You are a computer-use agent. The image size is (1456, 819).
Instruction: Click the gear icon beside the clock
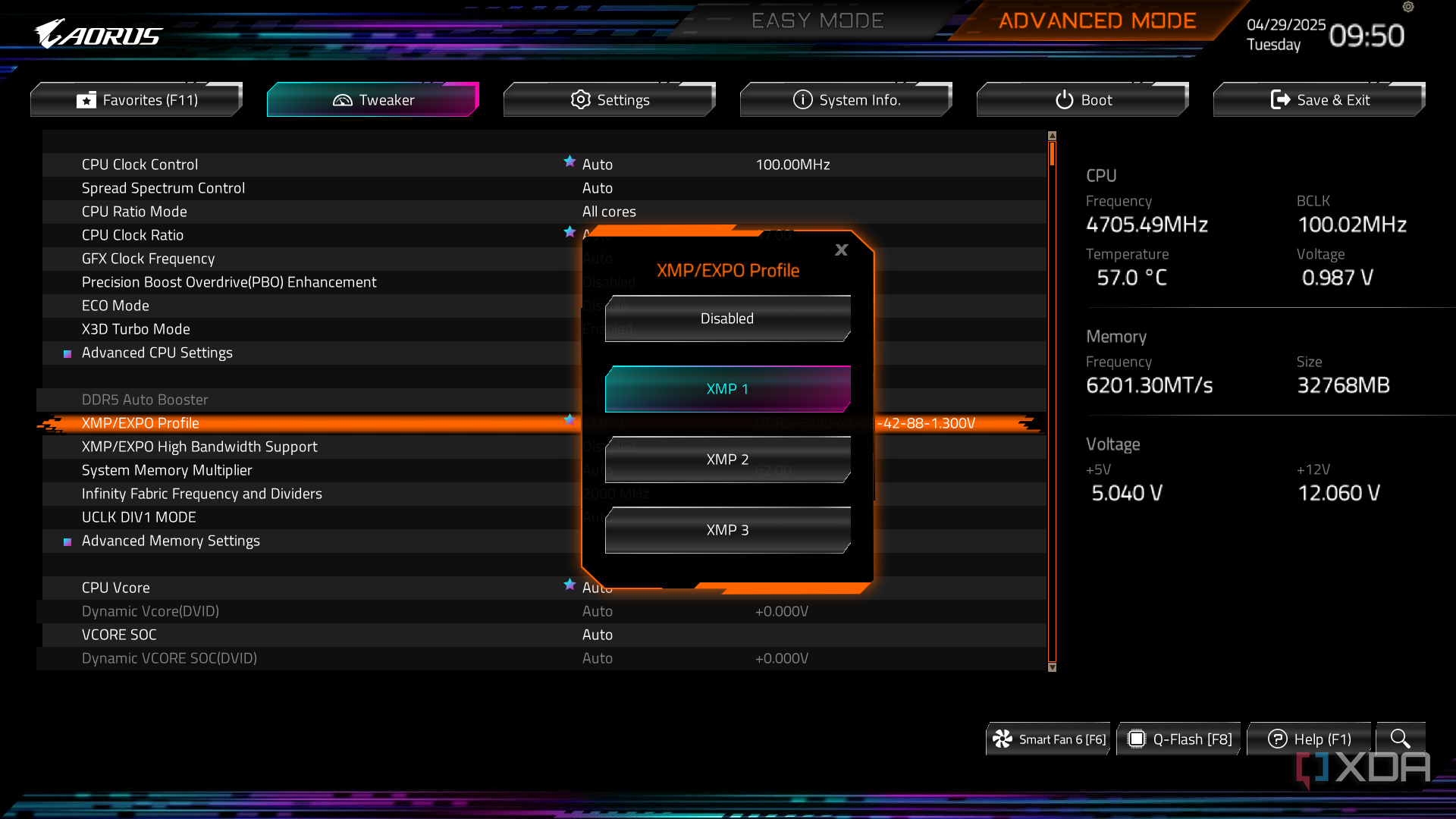click(1408, 8)
